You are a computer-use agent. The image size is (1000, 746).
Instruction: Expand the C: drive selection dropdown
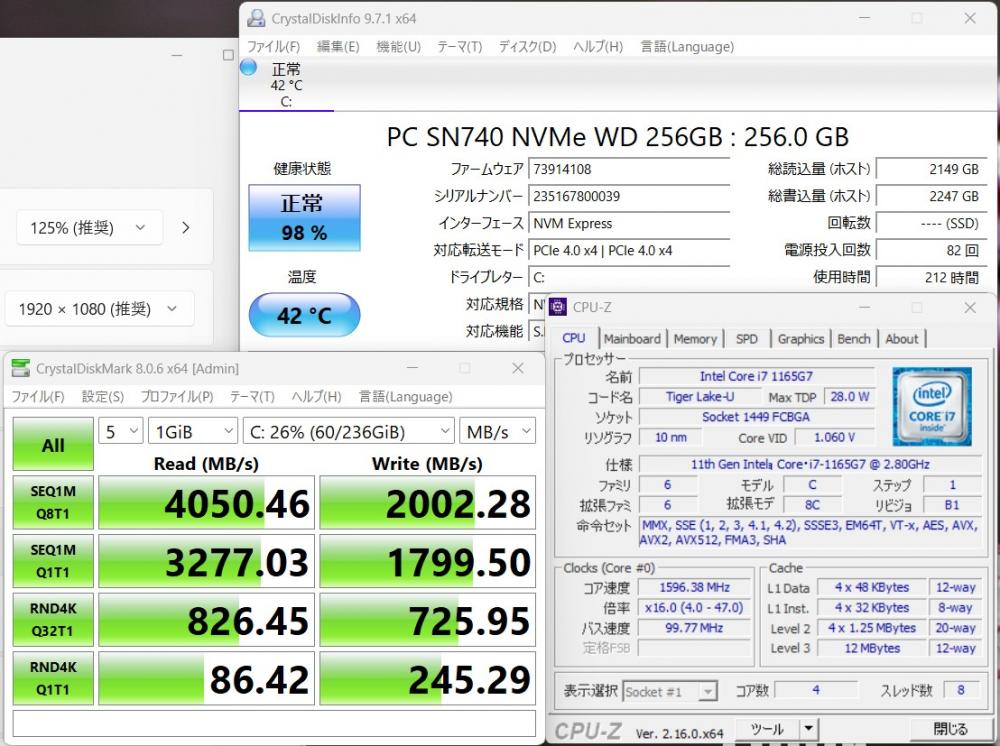[348, 432]
